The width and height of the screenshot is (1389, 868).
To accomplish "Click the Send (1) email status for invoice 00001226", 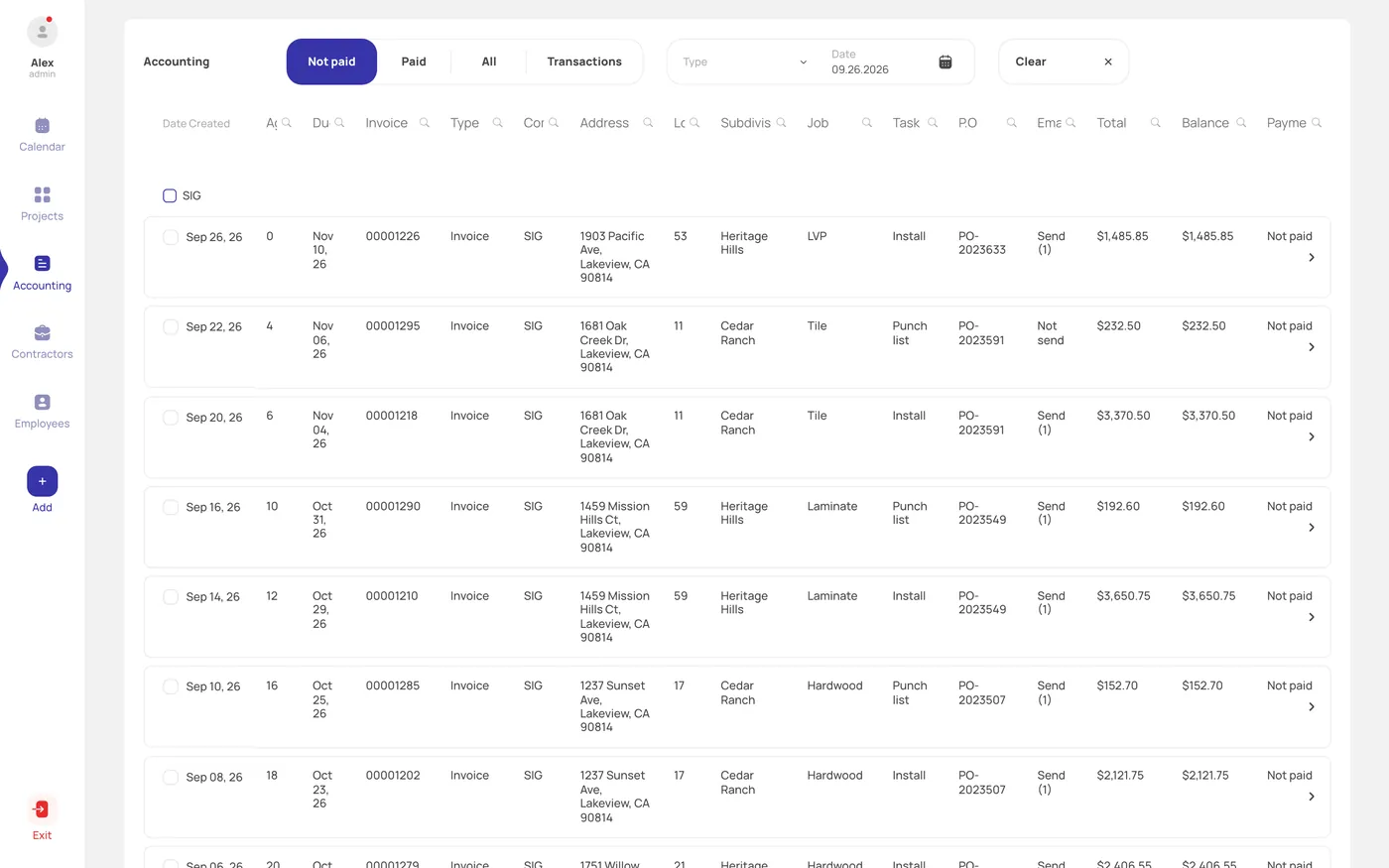I will pyautogui.click(x=1051, y=243).
